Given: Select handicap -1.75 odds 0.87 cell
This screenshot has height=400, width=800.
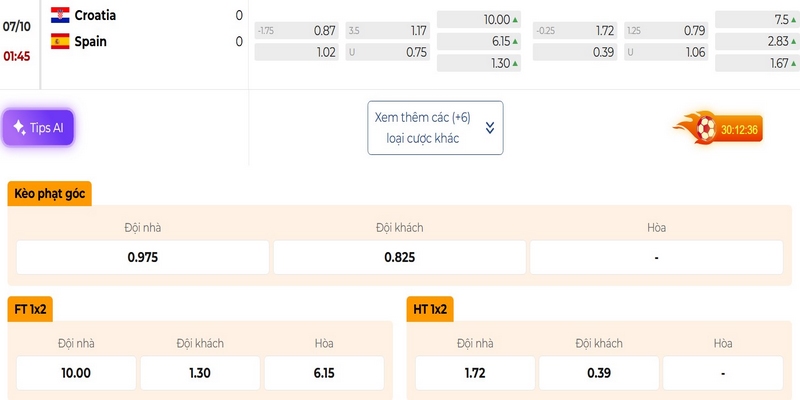Looking at the screenshot, I should point(296,31).
